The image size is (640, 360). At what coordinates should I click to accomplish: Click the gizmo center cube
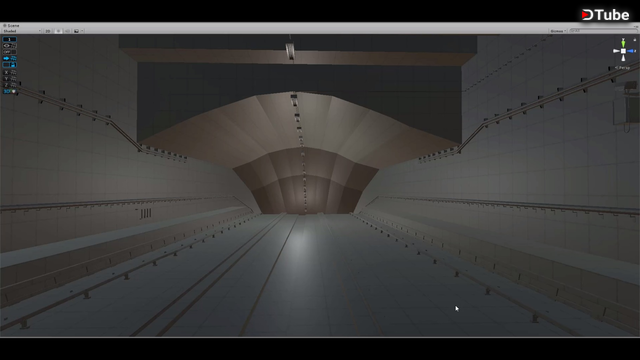[x=623, y=51]
